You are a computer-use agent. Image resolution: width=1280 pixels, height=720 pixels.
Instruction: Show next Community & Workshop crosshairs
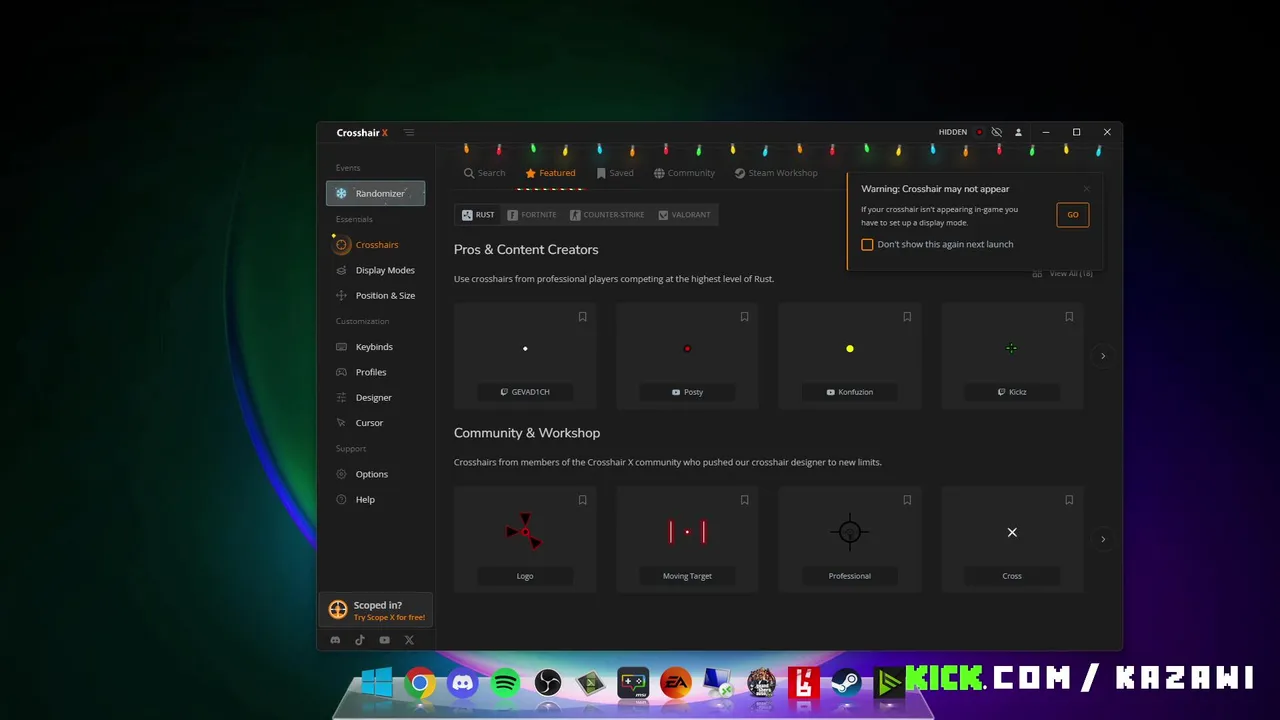[x=1103, y=539]
